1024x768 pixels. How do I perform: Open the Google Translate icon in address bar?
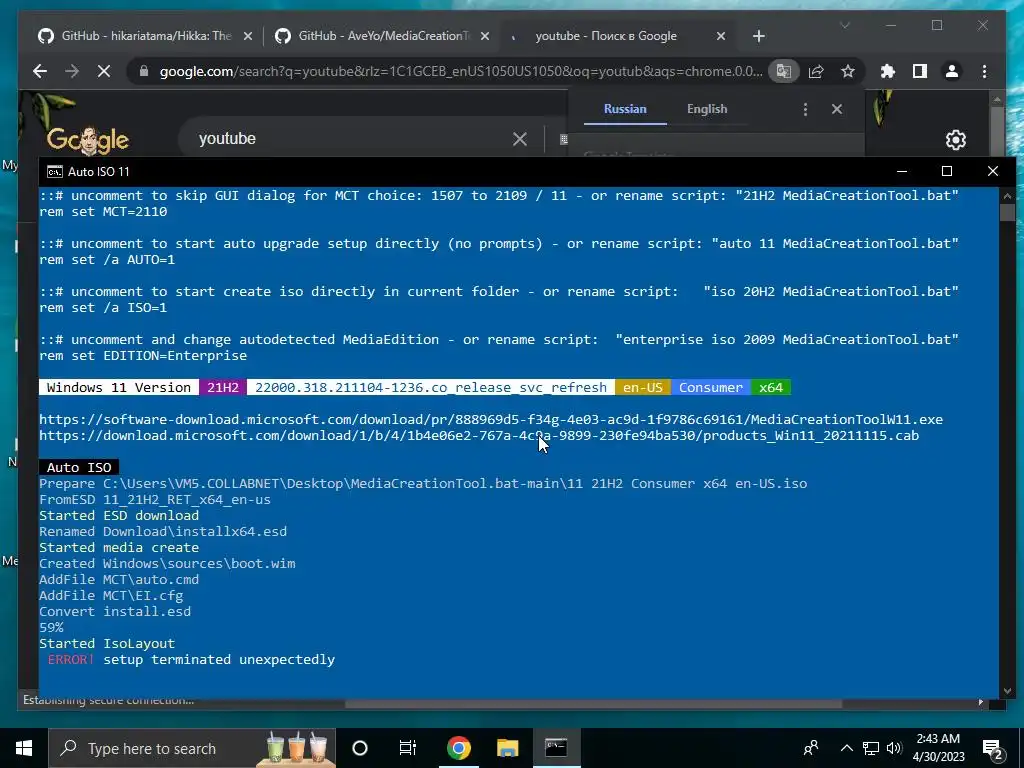784,71
